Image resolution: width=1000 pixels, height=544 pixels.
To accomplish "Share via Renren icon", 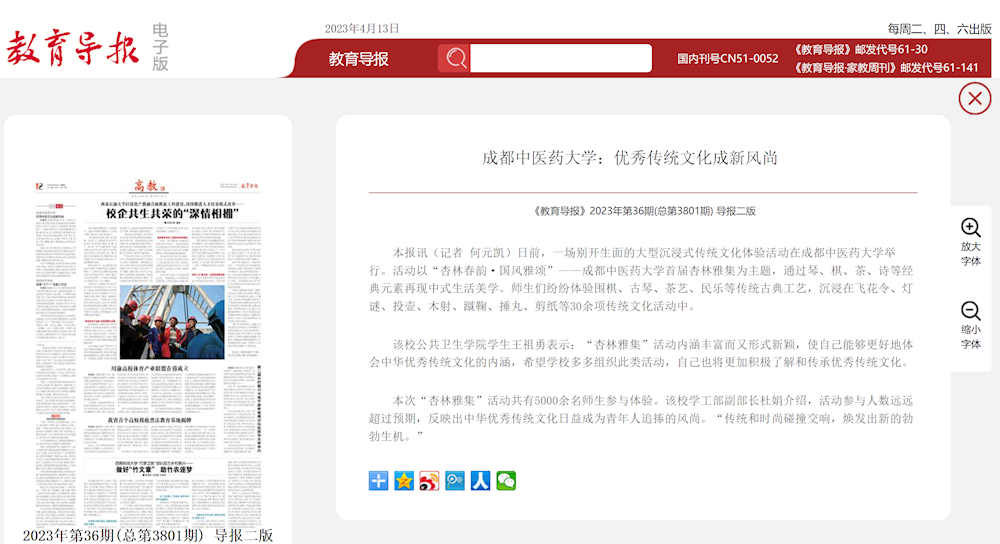I will 480,481.
